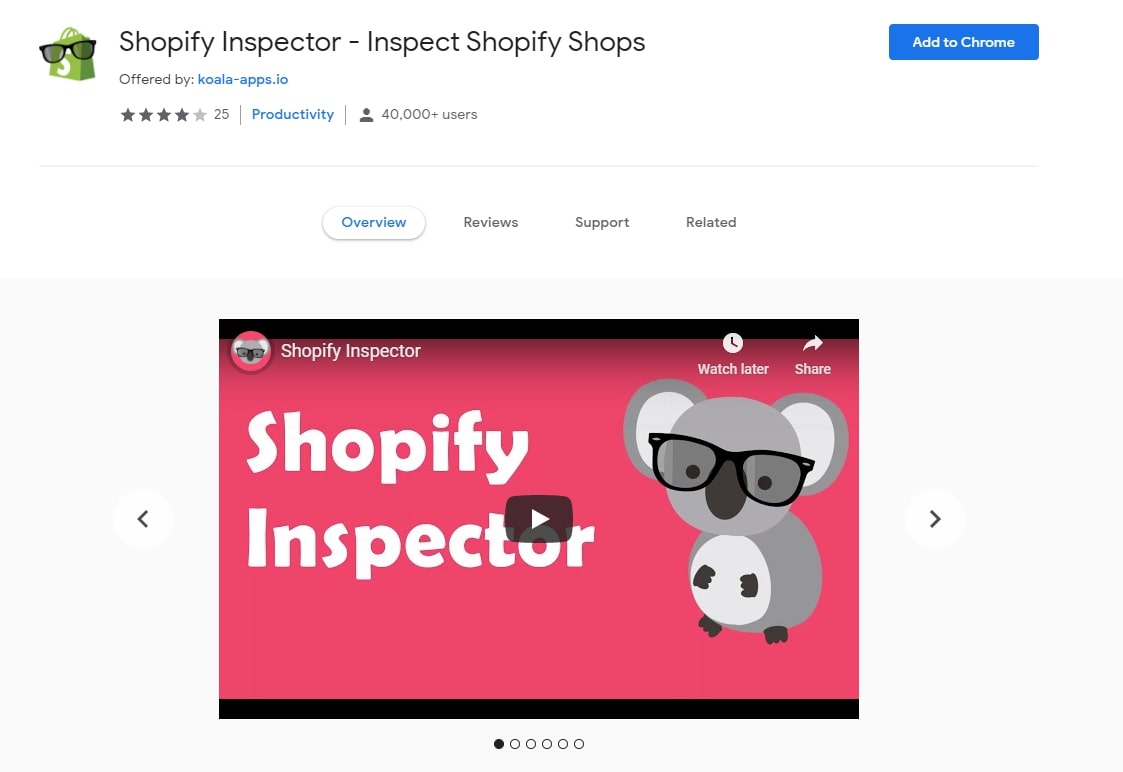This screenshot has width=1123, height=772.
Task: Click the Watch later clock icon
Action: point(733,343)
